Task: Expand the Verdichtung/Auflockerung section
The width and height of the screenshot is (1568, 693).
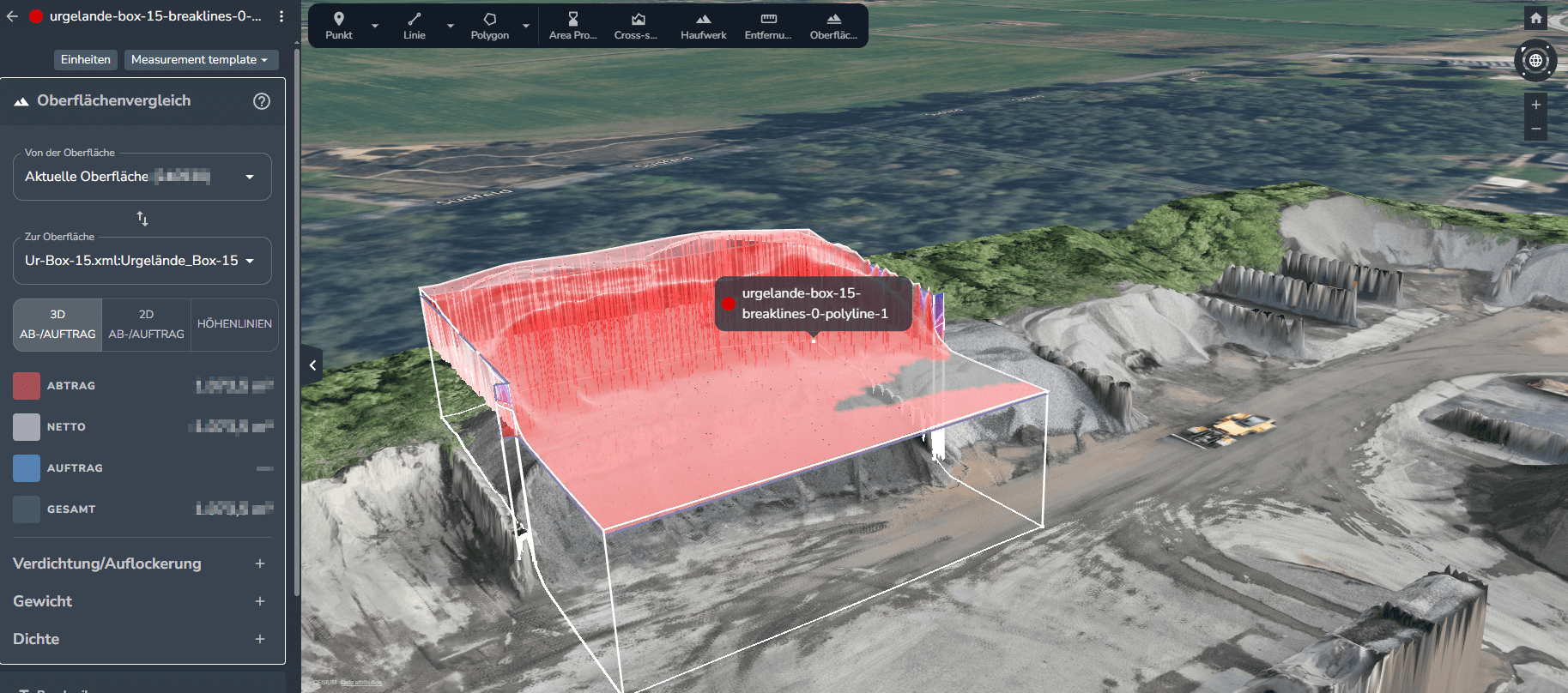Action: point(259,563)
